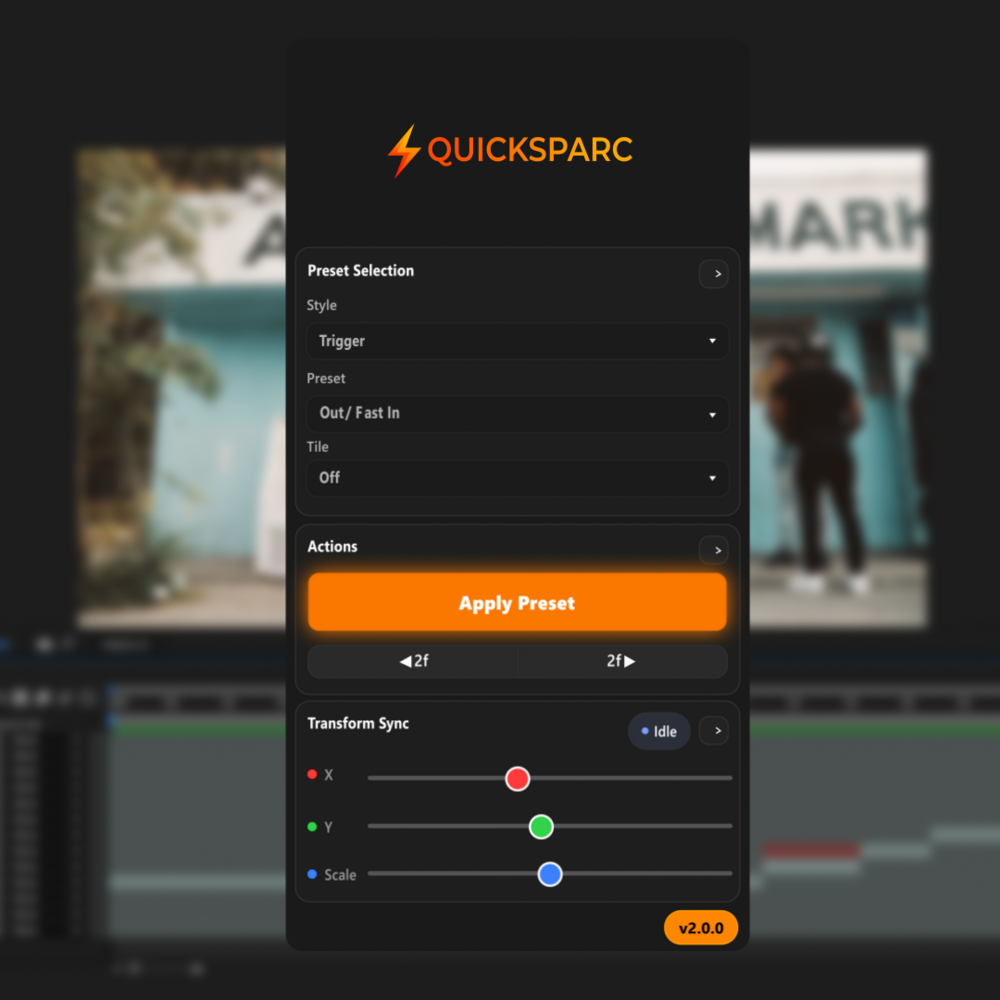This screenshot has width=1000, height=1000.
Task: Click the green Y slider handle
Action: 541,826
